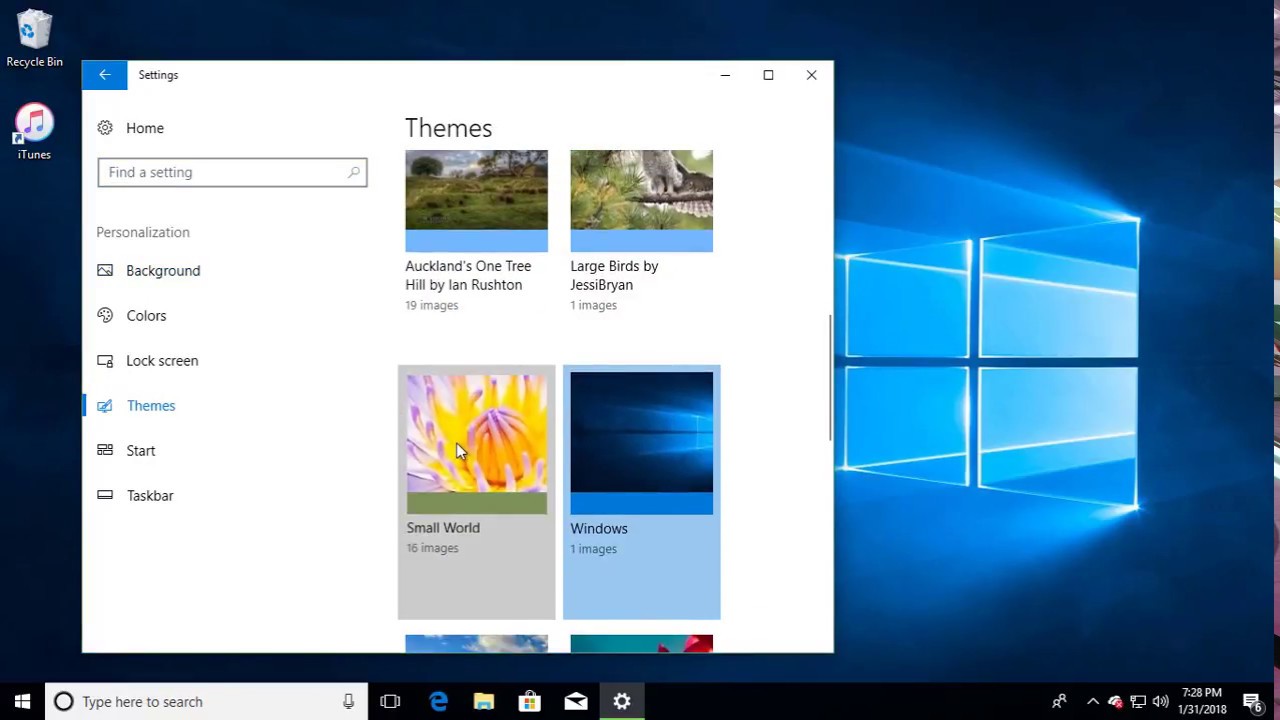Click the Lock screen monitor icon

click(x=105, y=360)
